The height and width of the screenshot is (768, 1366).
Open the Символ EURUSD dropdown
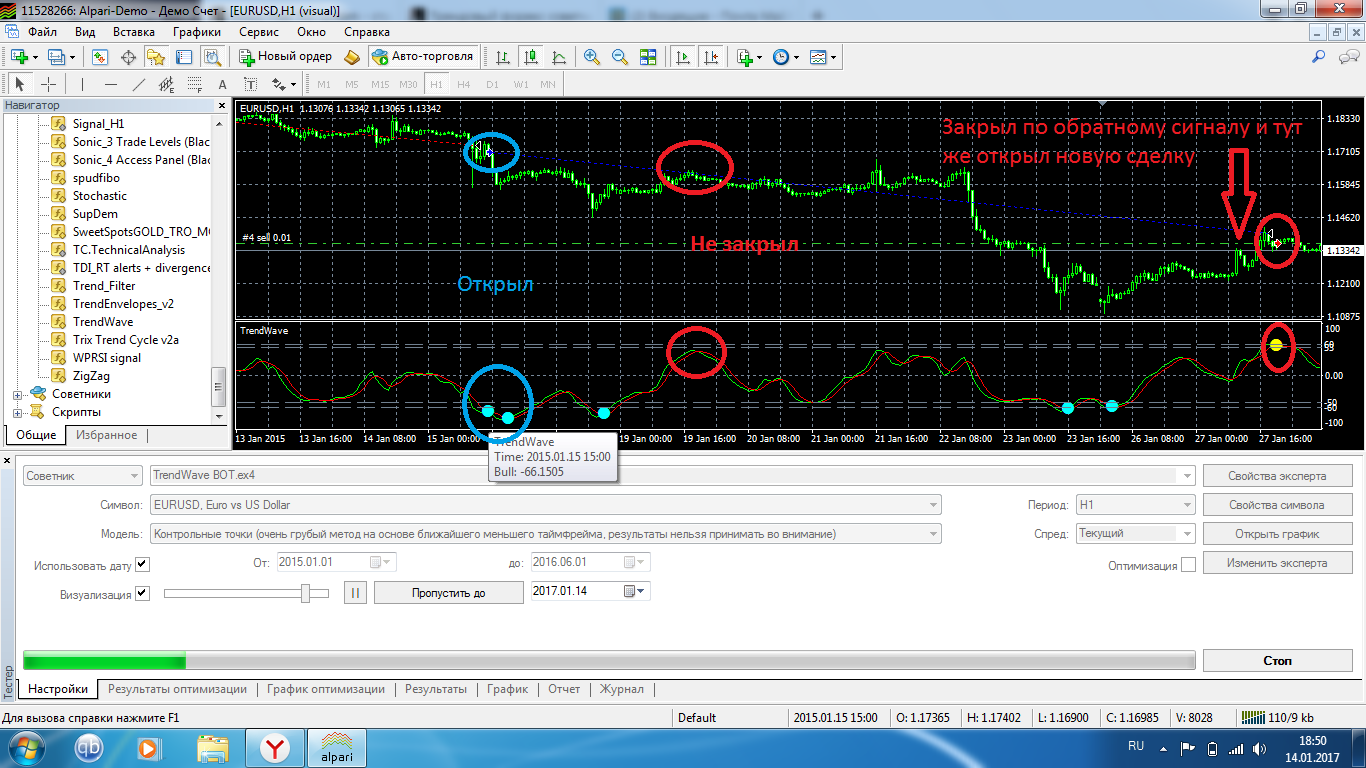pyautogui.click(x=545, y=505)
